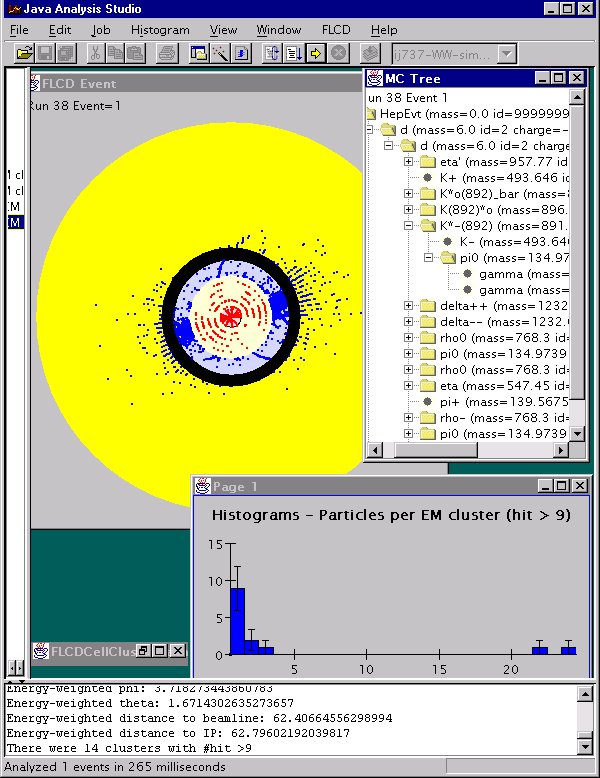This screenshot has width=600, height=778.
Task: Restore the minimized FLCDCellClus window
Action: (x=143, y=651)
